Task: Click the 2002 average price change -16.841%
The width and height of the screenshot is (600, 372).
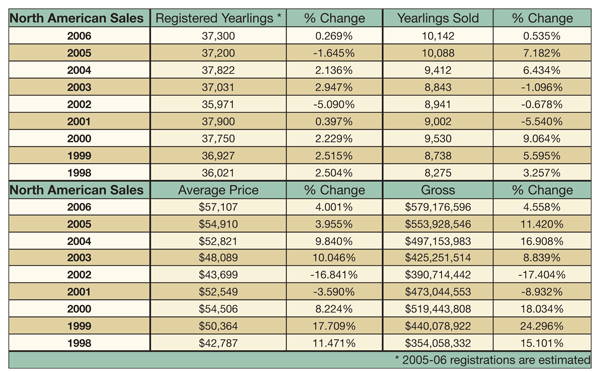Action: click(334, 275)
